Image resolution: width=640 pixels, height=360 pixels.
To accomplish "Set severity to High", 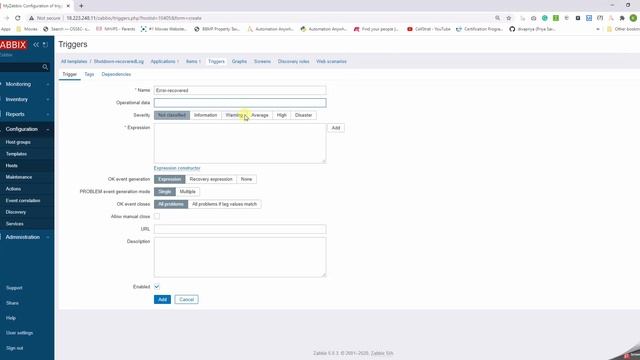I will [x=282, y=115].
